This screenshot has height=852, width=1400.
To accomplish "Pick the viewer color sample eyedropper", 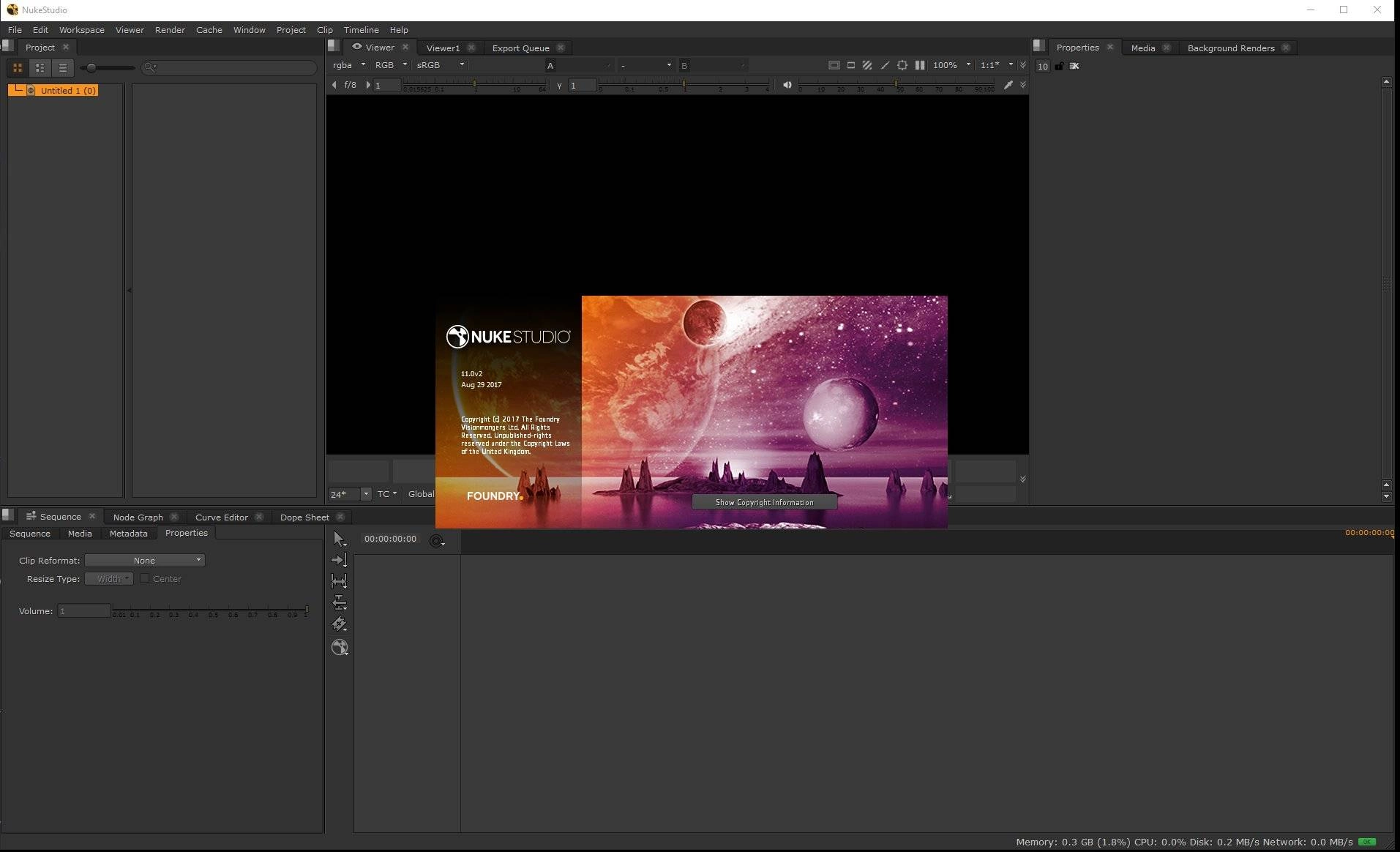I will 1008,85.
